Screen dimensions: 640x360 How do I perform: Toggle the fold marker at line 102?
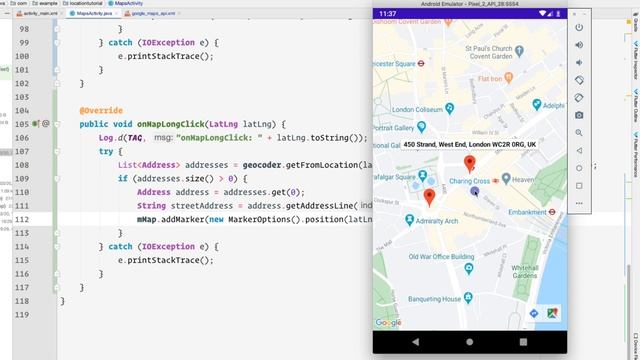coord(57,83)
